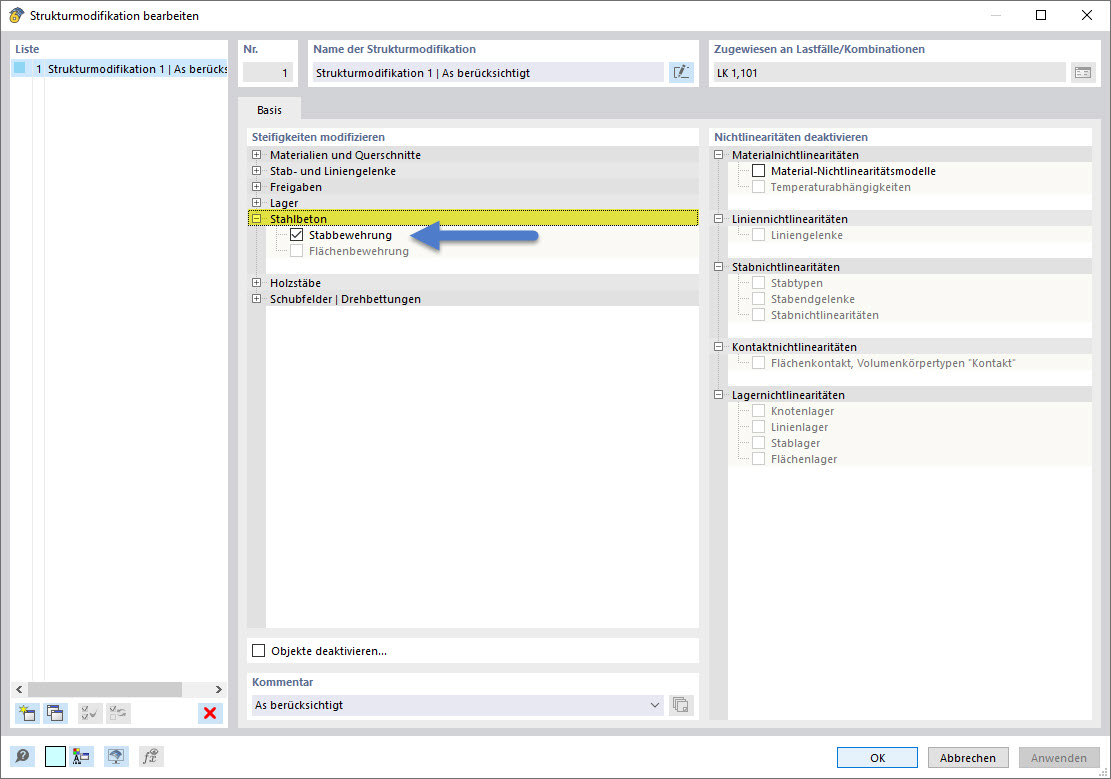
Task: Open help with the question mark icon
Action: (20, 756)
